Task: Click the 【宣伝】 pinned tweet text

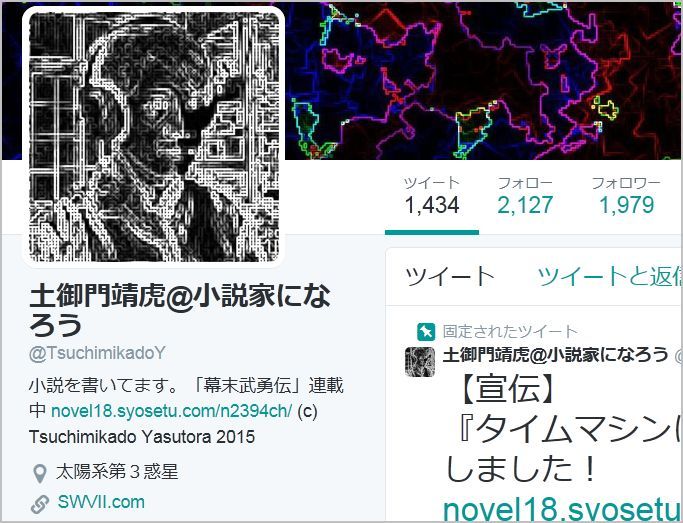Action: tap(506, 388)
